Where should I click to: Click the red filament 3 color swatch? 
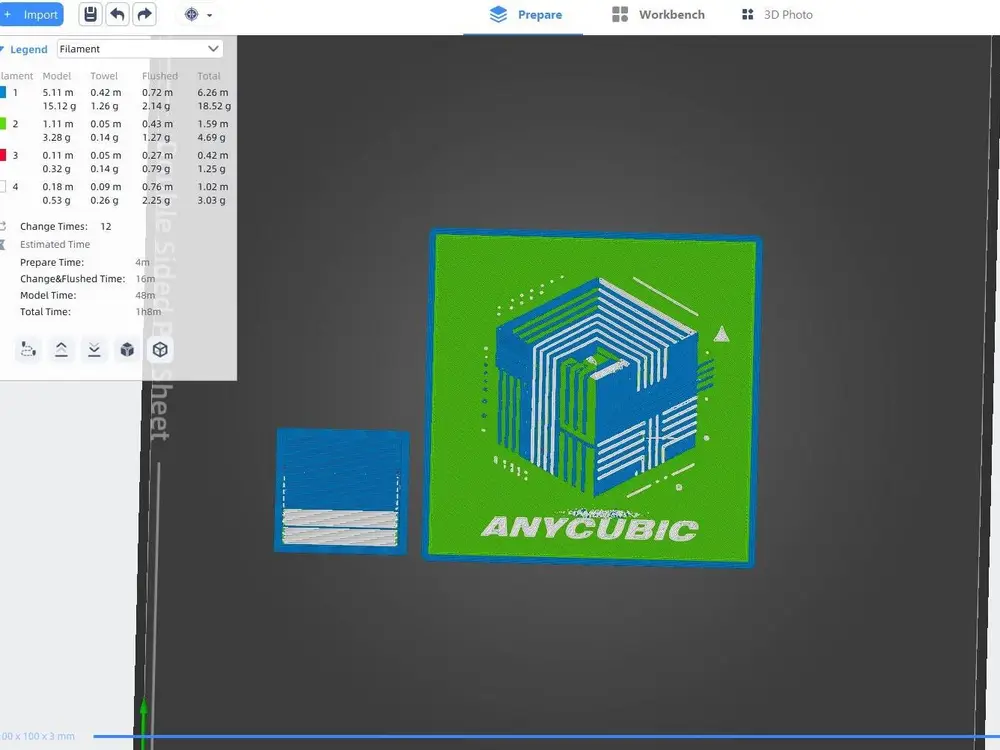click(3, 155)
